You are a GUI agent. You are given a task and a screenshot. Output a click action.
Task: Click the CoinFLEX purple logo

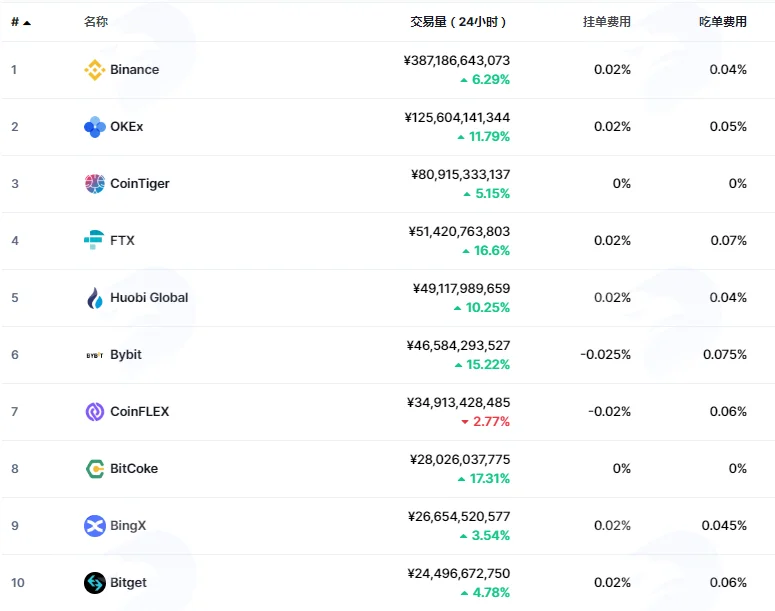click(x=94, y=412)
